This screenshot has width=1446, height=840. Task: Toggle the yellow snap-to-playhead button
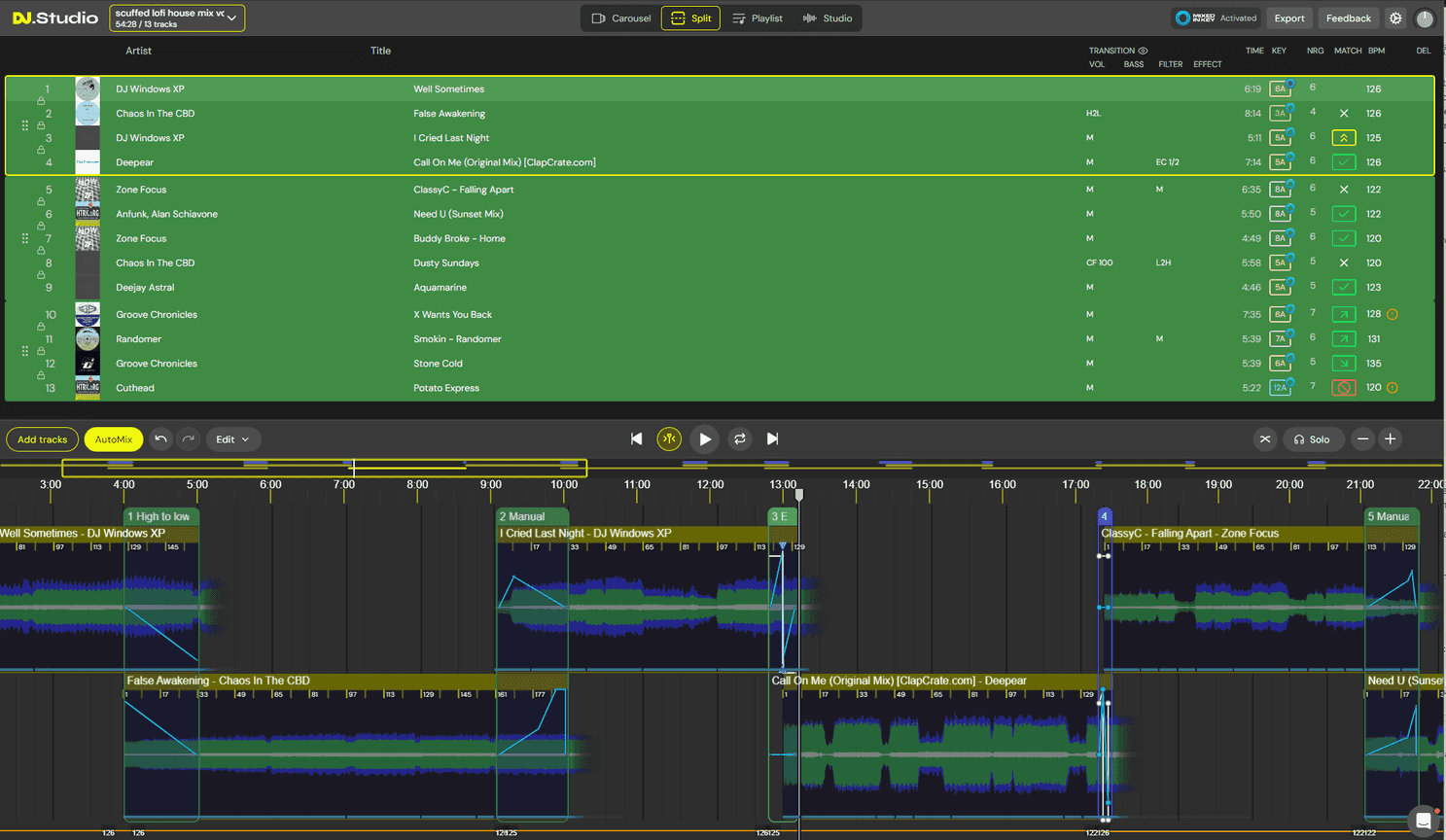[669, 439]
